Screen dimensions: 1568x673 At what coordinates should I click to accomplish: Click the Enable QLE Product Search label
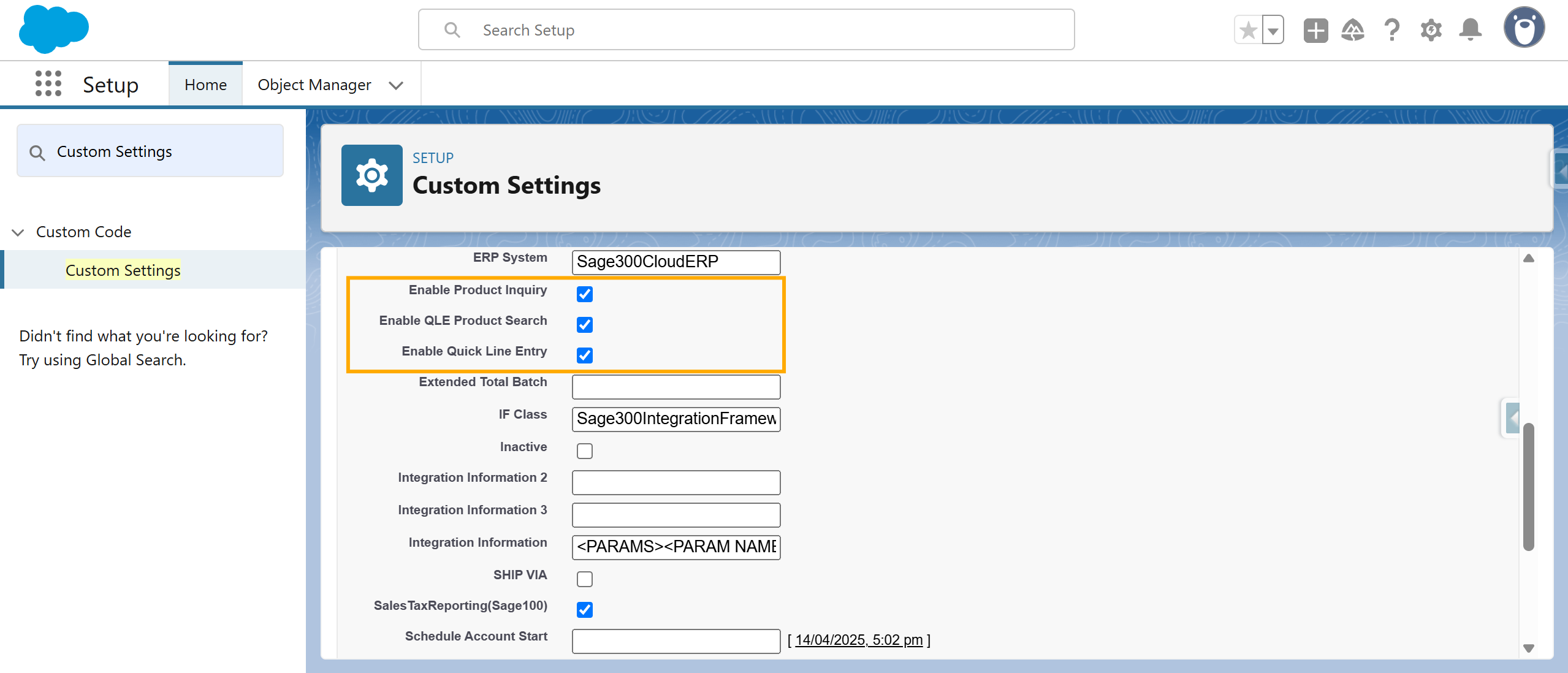[463, 321]
